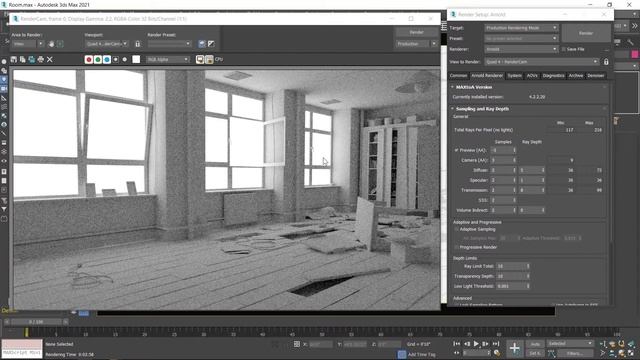Toggle UI overlay icon beside CPU label
640x360 pixels.
click(x=200, y=60)
